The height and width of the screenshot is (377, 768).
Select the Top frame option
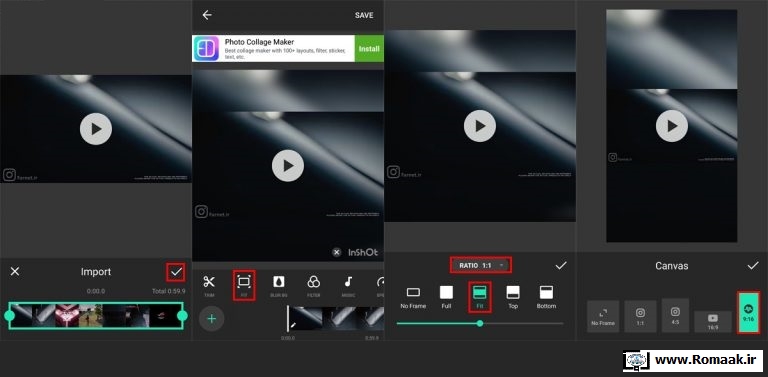[x=513, y=297]
